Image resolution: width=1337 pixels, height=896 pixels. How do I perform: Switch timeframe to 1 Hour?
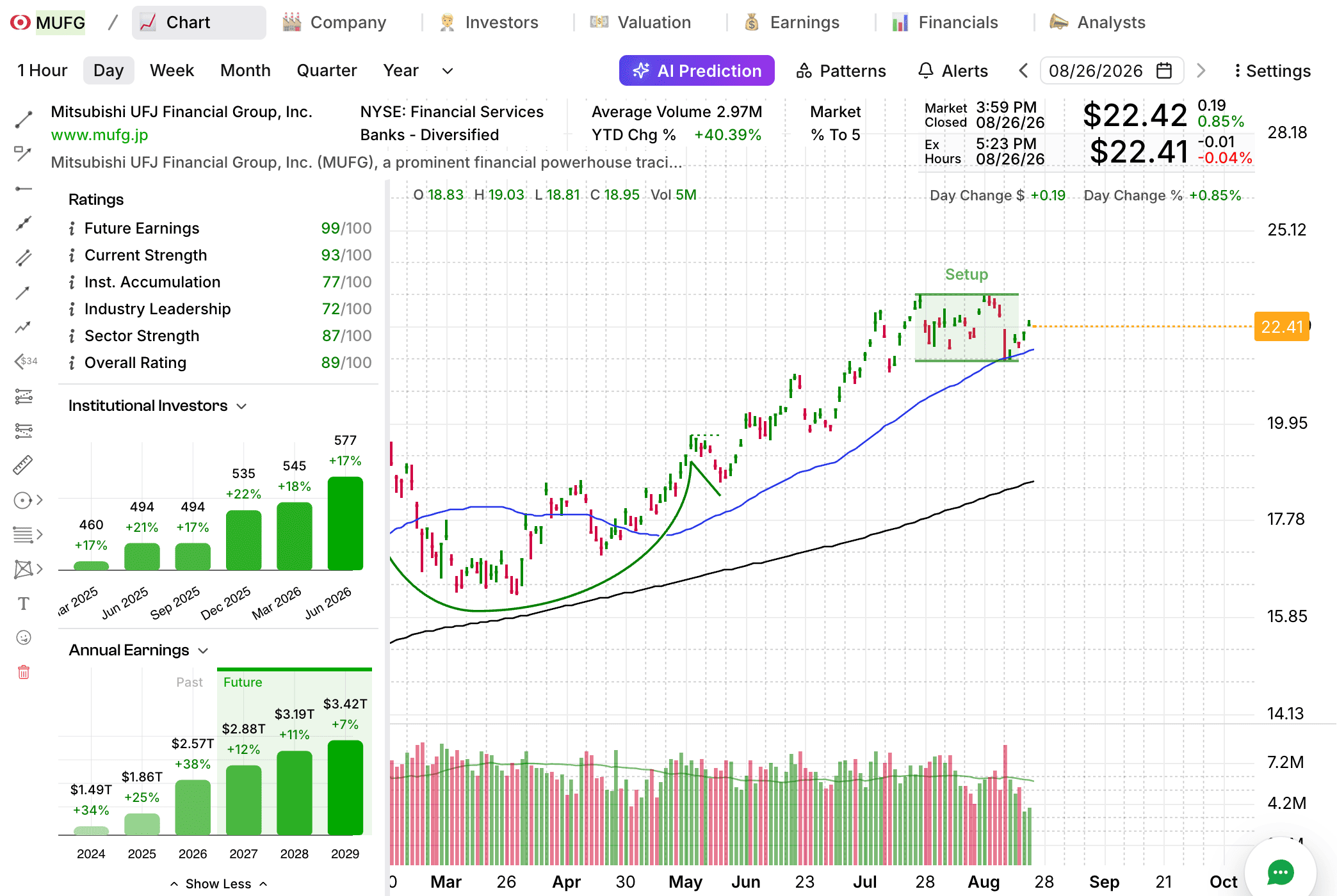pos(42,70)
